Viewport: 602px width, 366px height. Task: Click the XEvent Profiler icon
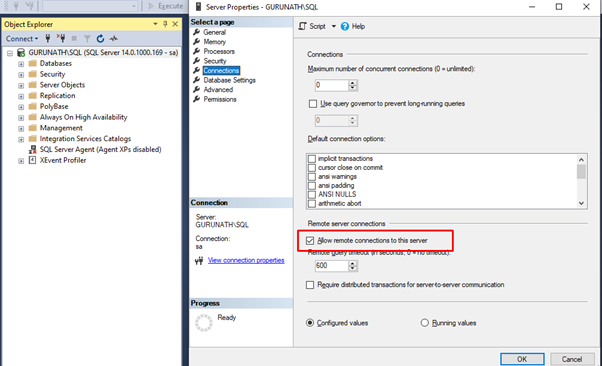33,160
